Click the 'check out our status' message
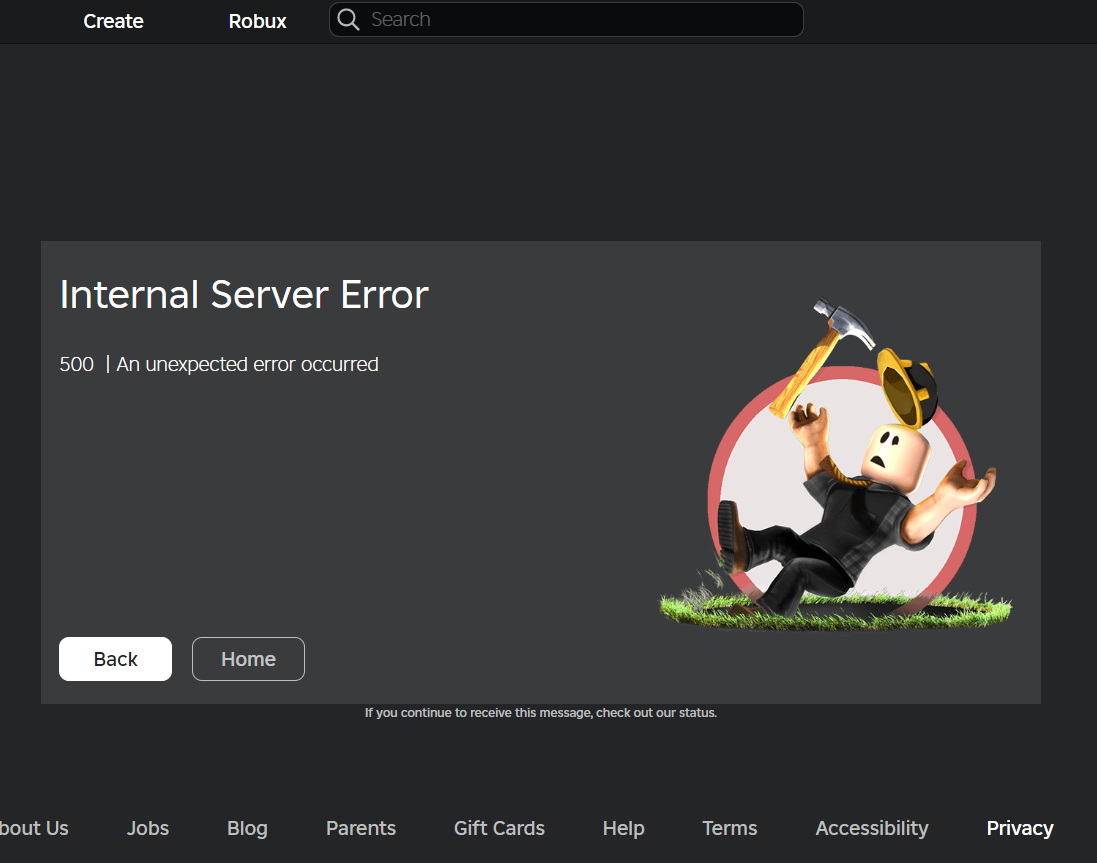1097x863 pixels. (541, 713)
